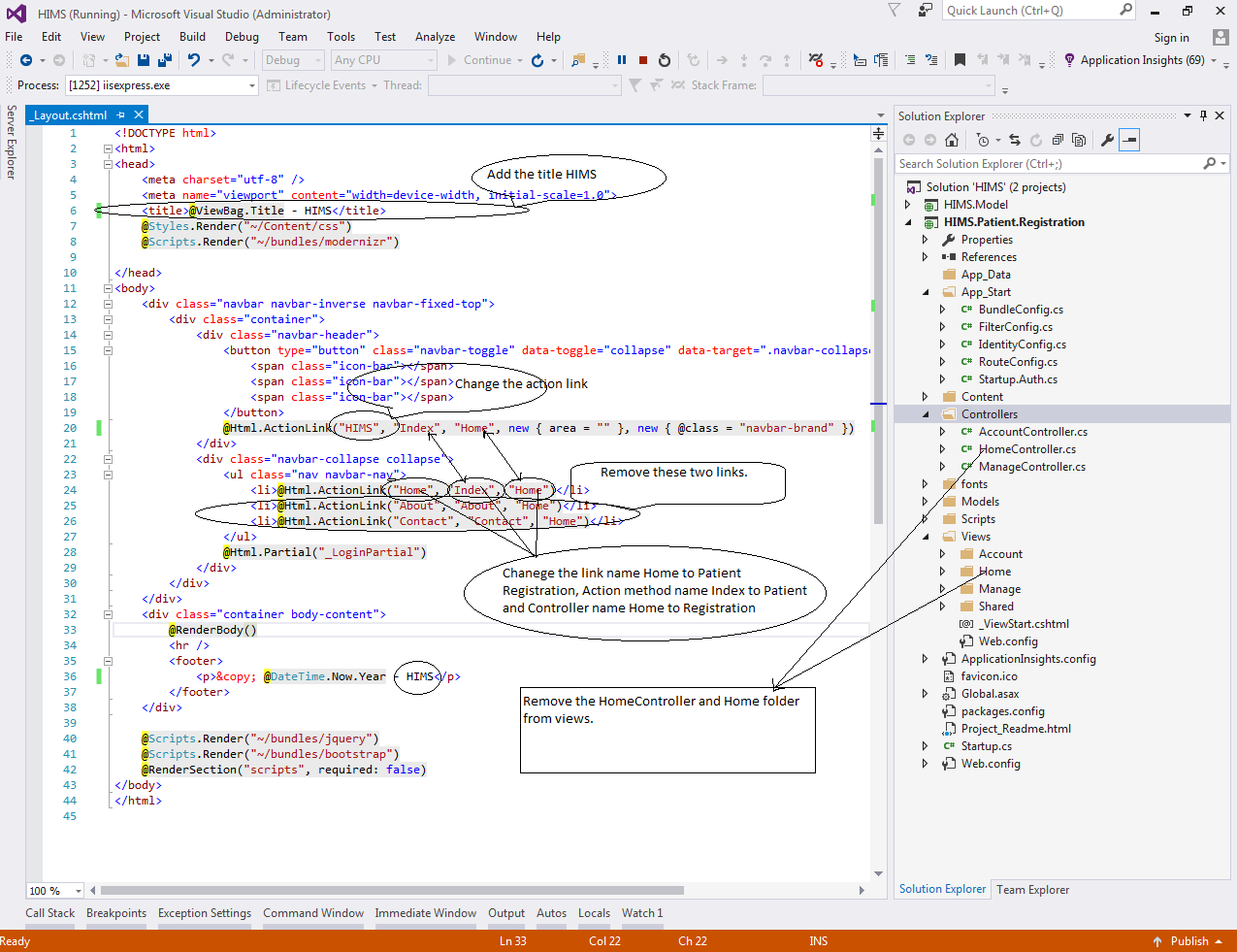Click Sync with Active Document in Solution Explorer

(1016, 139)
